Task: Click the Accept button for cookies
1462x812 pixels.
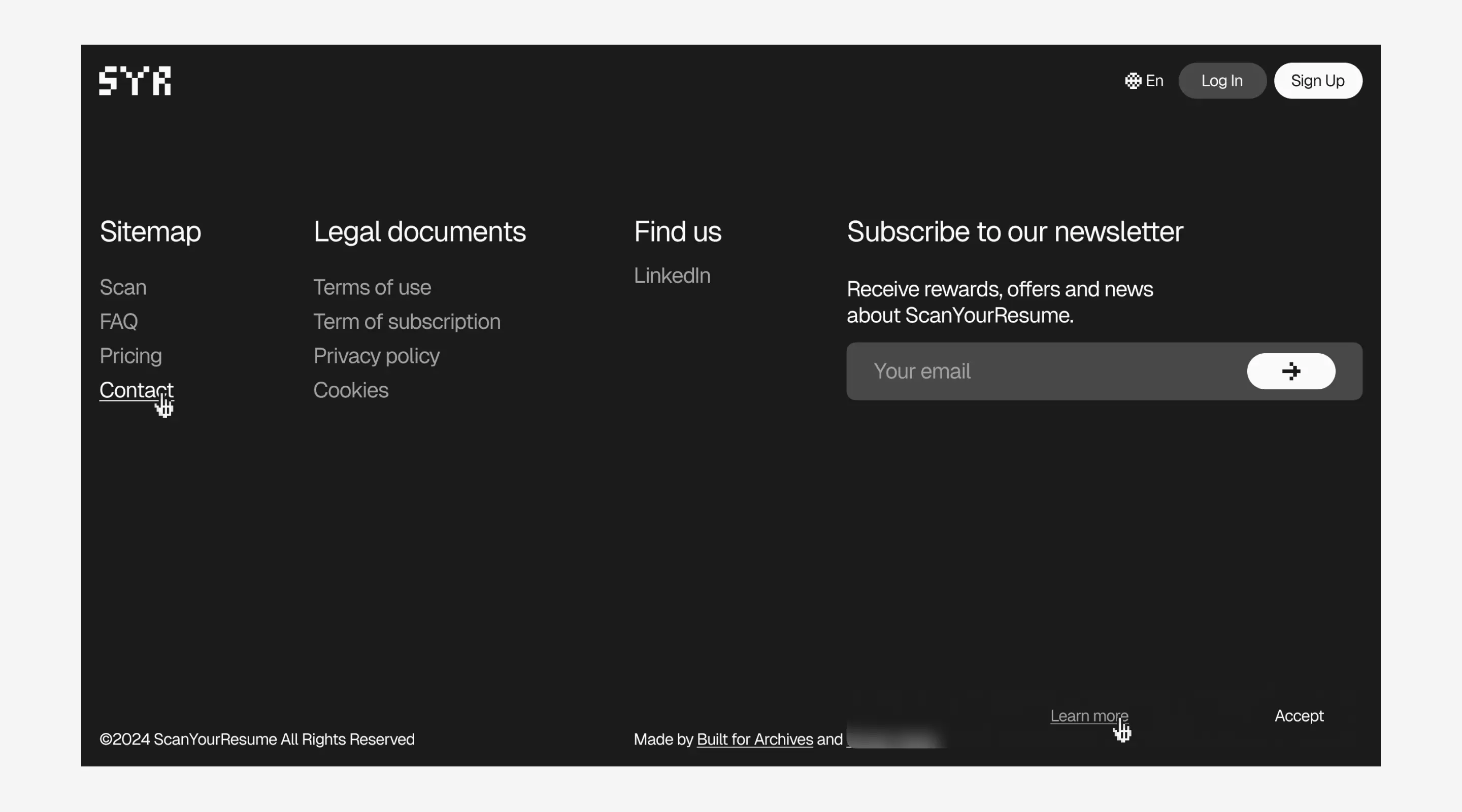Action: point(1299,715)
